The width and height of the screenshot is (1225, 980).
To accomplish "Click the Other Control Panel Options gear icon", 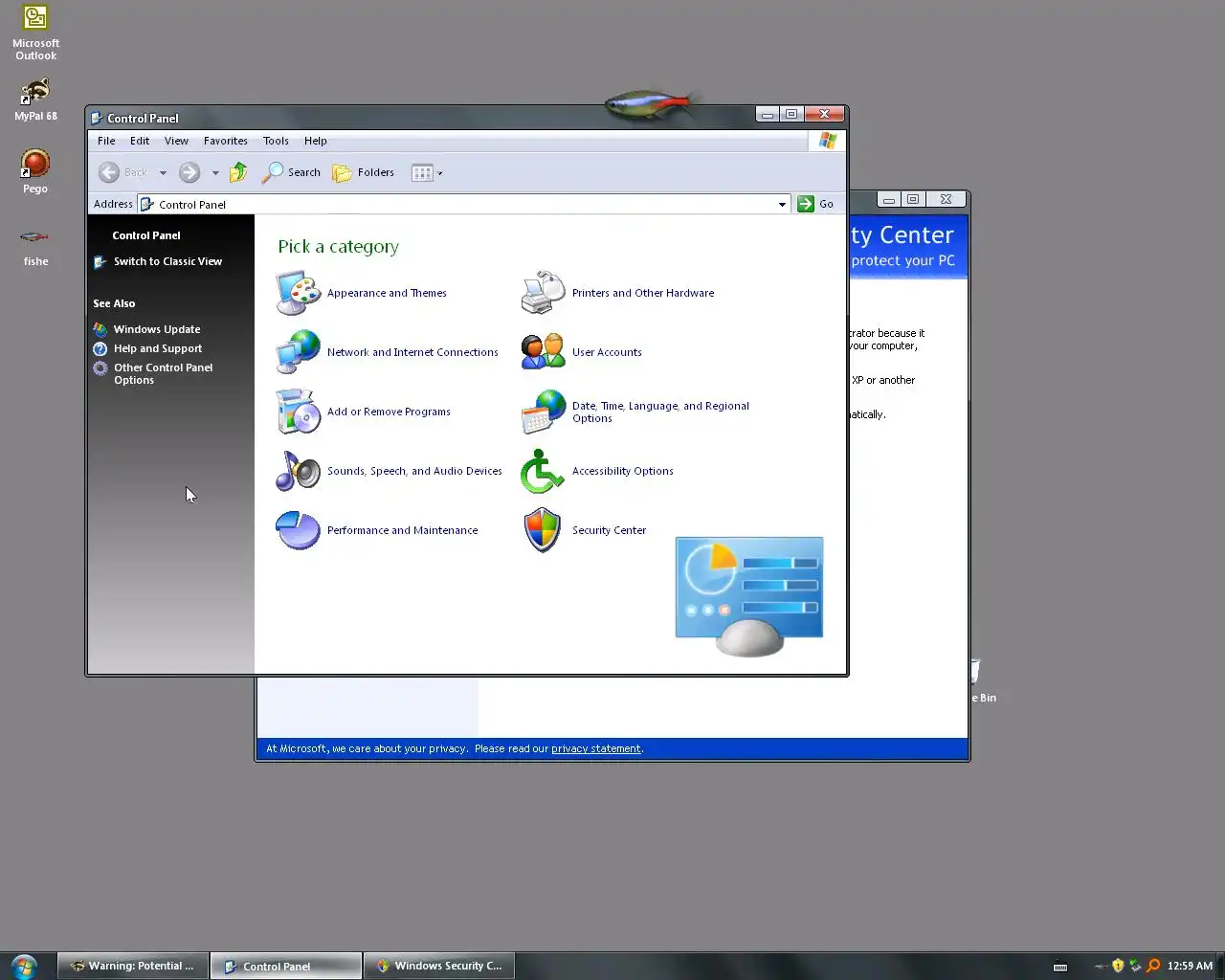I will click(100, 367).
